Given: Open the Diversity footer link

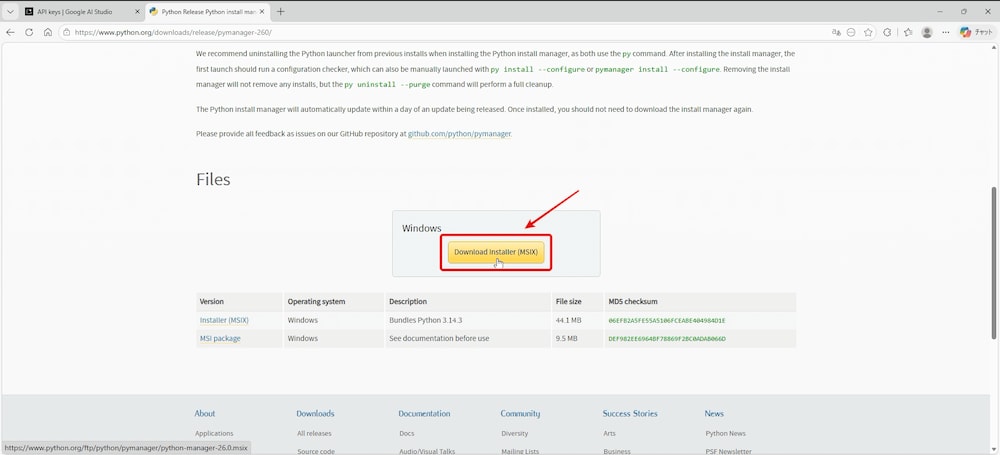Looking at the screenshot, I should 515,433.
